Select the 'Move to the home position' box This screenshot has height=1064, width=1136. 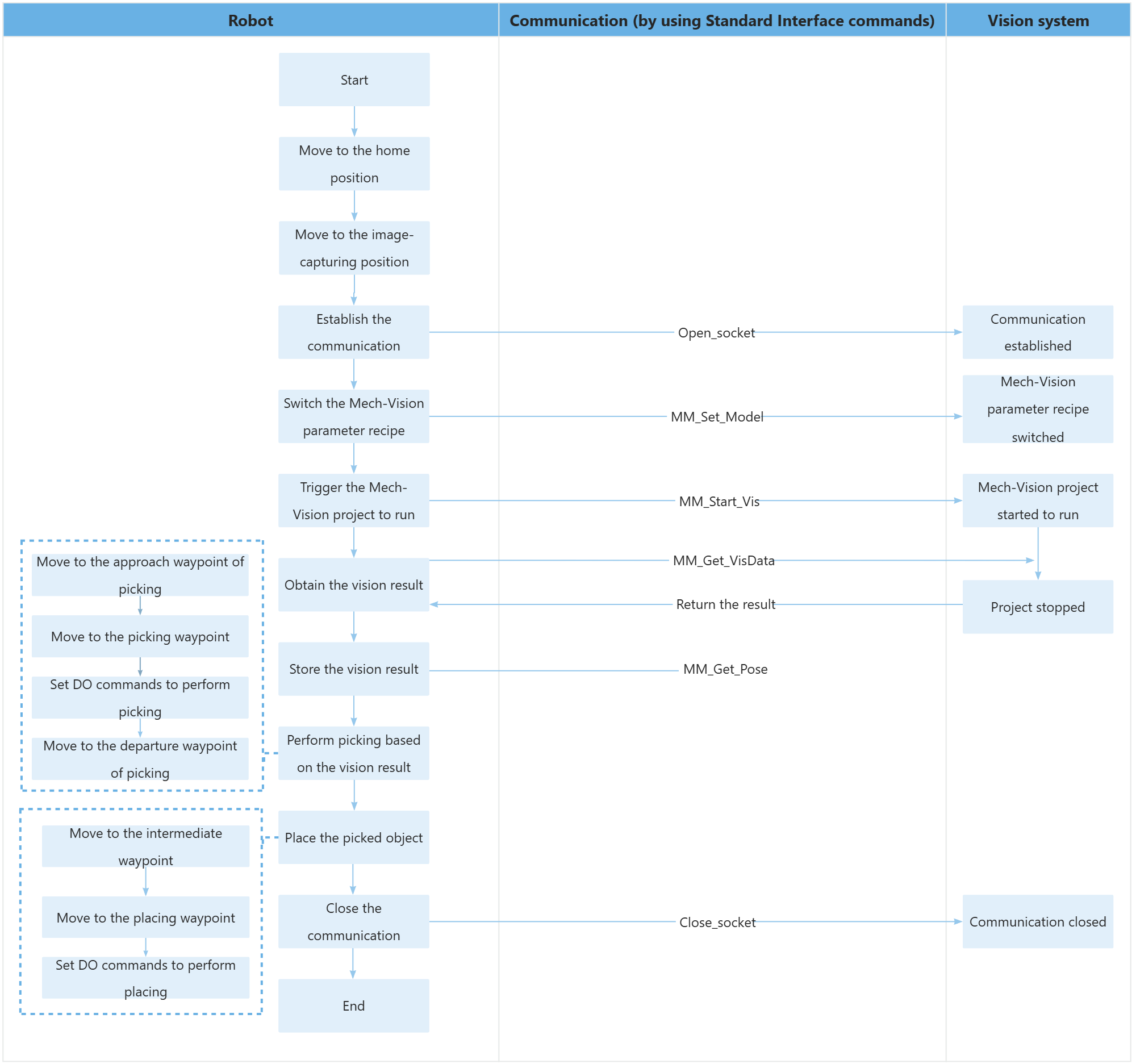[354, 164]
